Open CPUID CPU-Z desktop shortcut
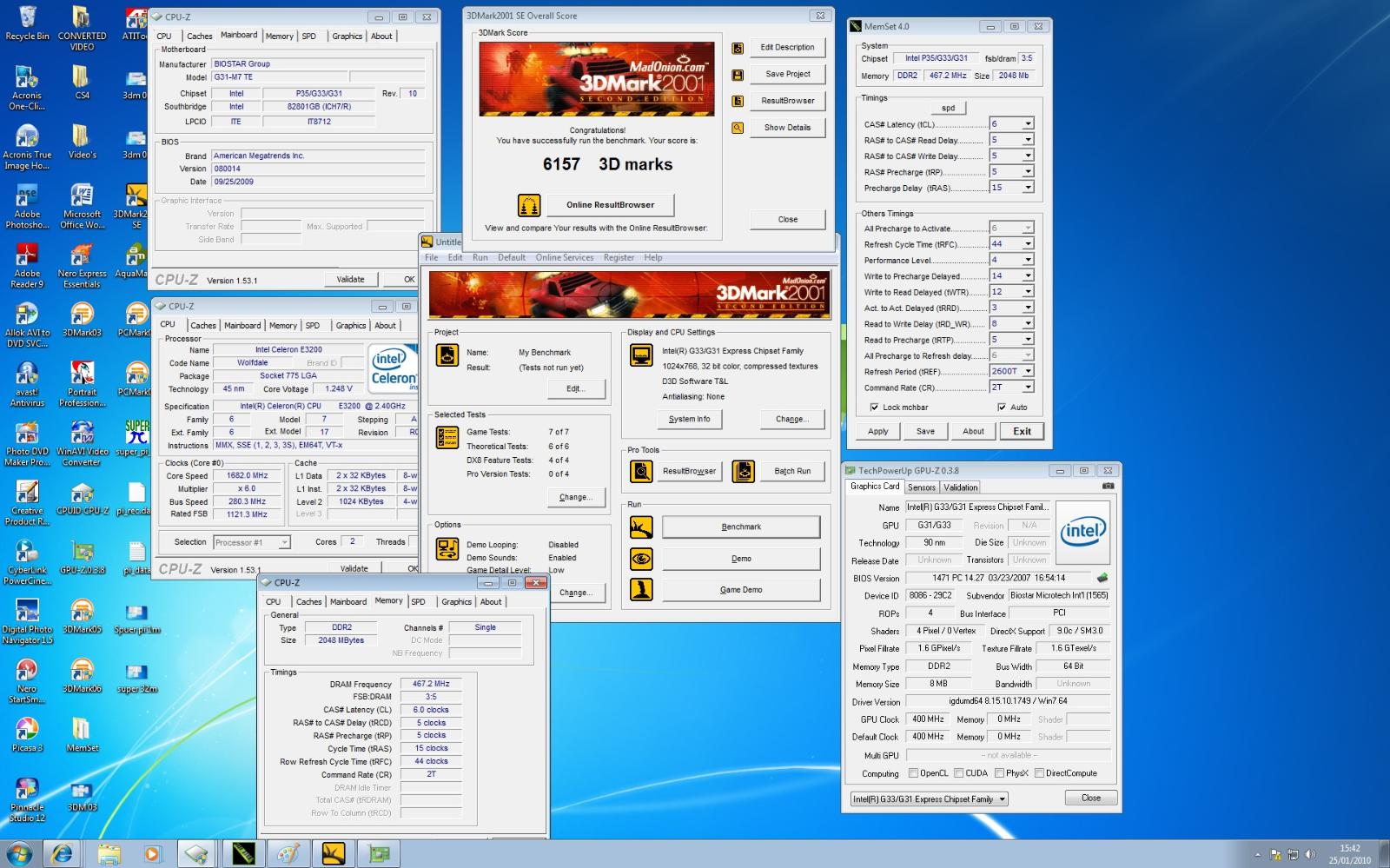Viewport: 1390px width, 868px height. click(x=82, y=496)
